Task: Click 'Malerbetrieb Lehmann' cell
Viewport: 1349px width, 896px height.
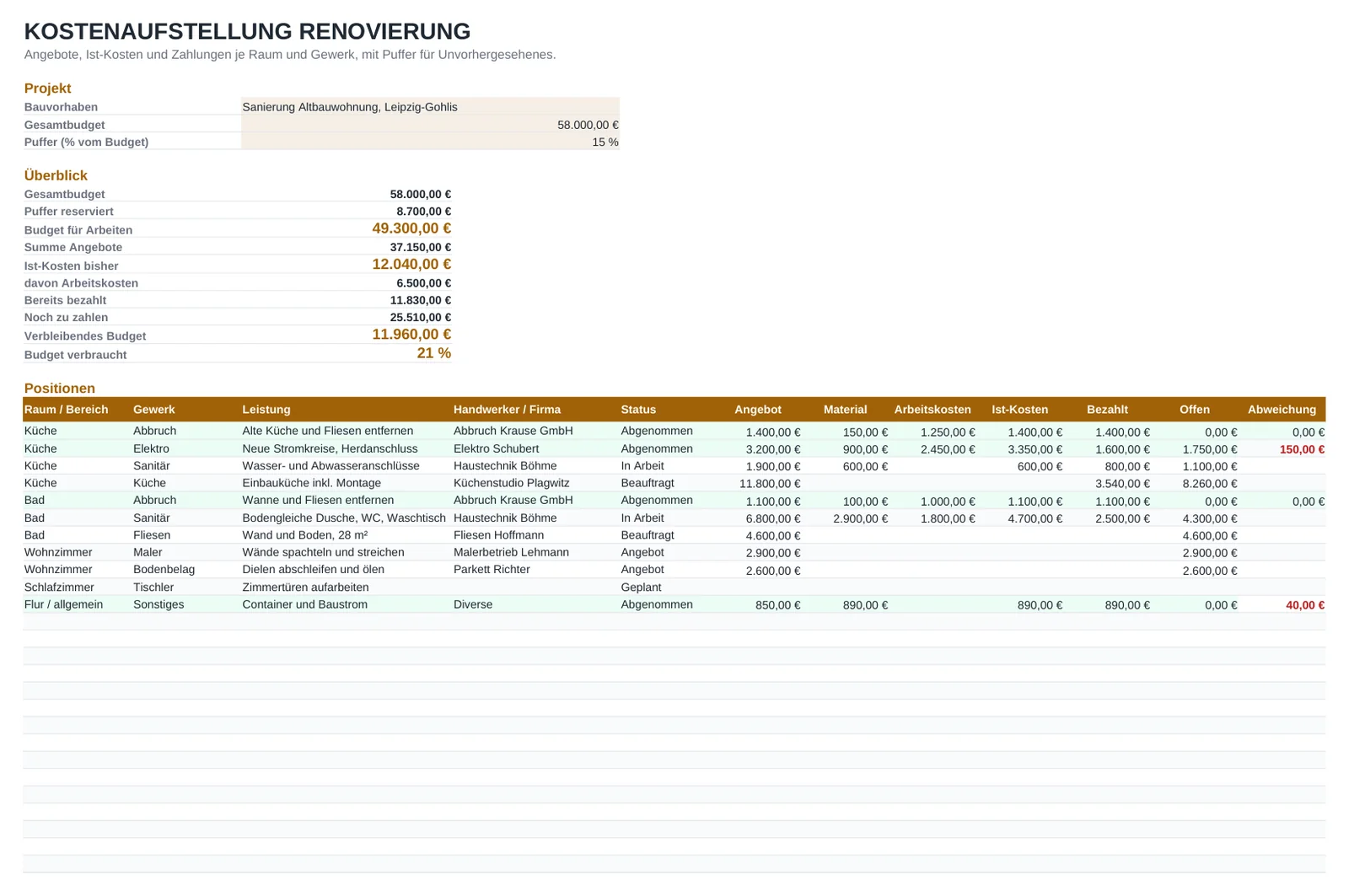Action: [x=511, y=552]
